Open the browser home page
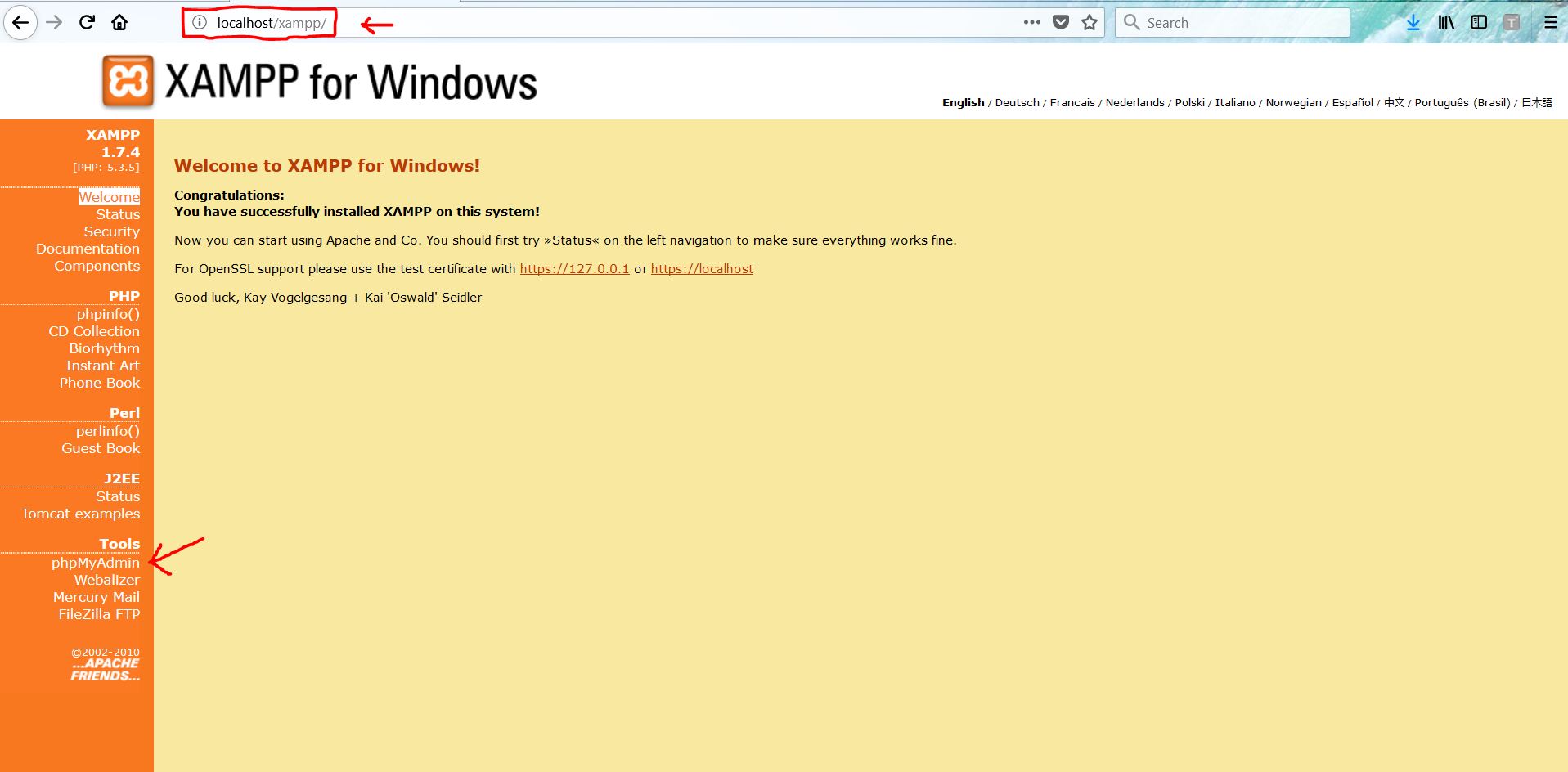The image size is (1568, 772). pos(119,23)
